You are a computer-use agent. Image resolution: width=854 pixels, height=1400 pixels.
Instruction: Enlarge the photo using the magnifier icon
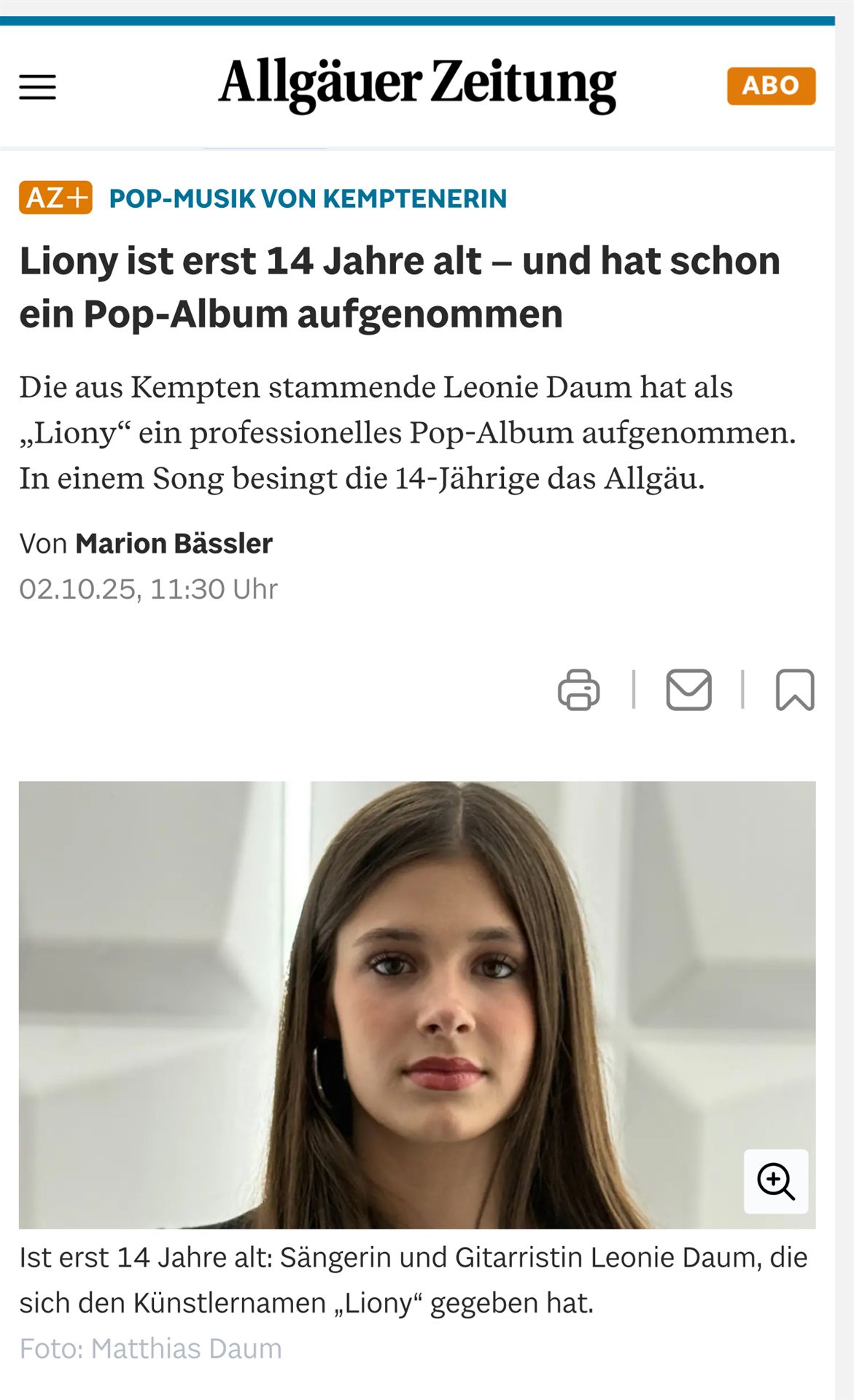775,1181
